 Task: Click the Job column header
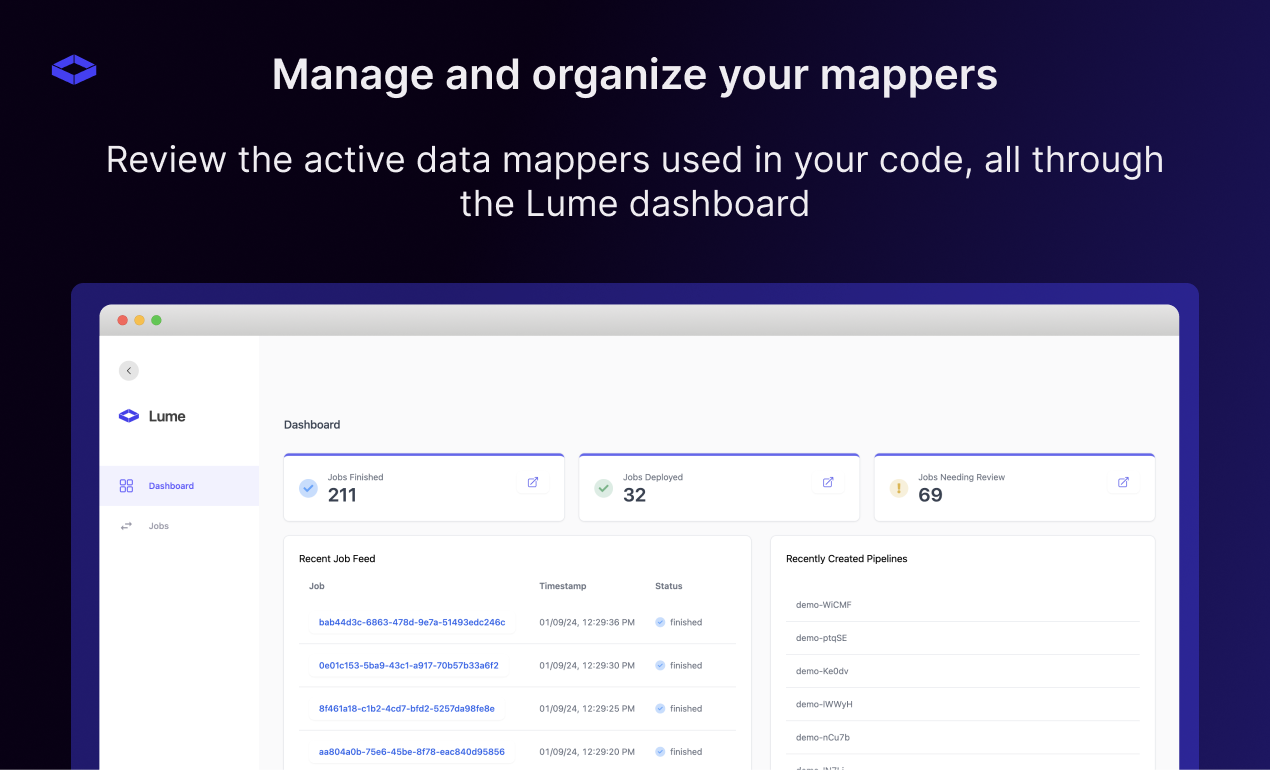tap(317, 586)
